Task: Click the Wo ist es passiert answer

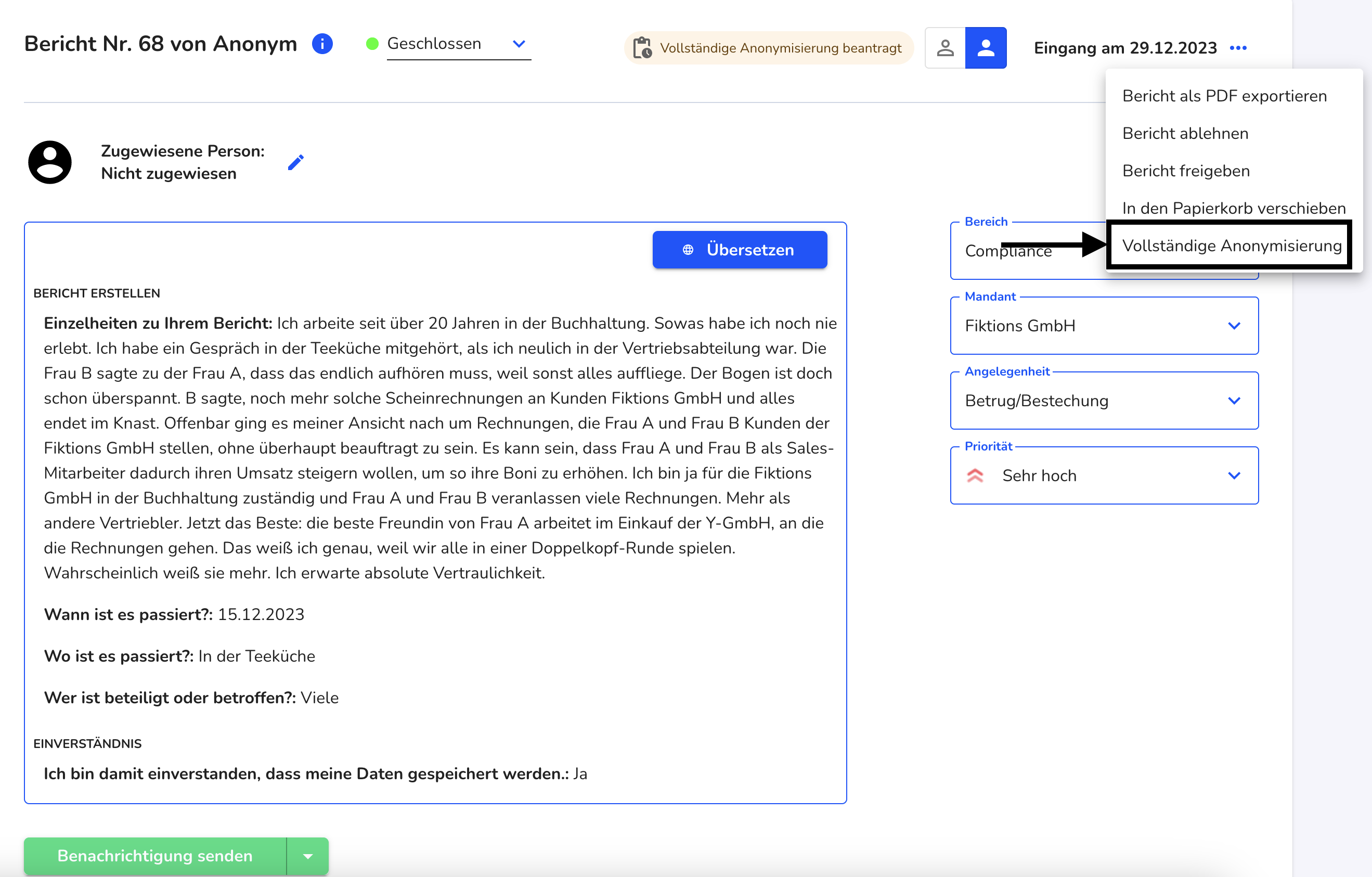Action: (256, 656)
